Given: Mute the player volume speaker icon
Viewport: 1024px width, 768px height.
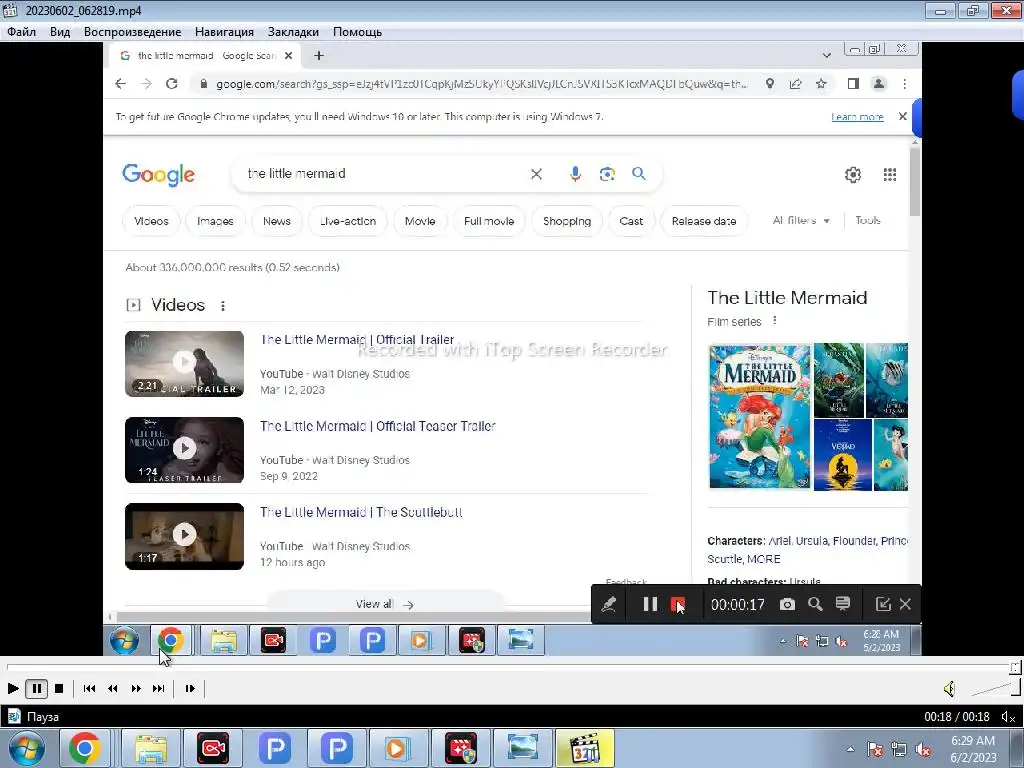Looking at the screenshot, I should click(x=950, y=688).
